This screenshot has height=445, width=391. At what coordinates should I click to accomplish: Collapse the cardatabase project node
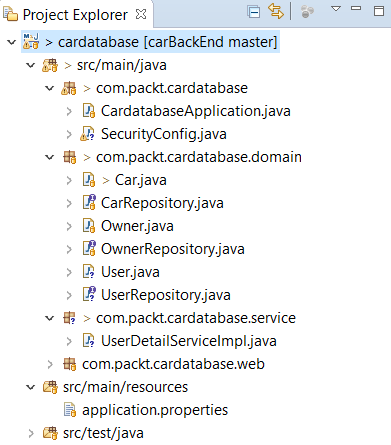click(x=12, y=42)
